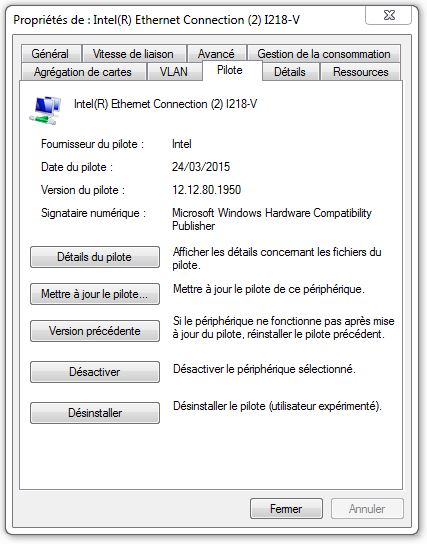Click the network adapter icon
The height and width of the screenshot is (544, 427).
[45, 110]
